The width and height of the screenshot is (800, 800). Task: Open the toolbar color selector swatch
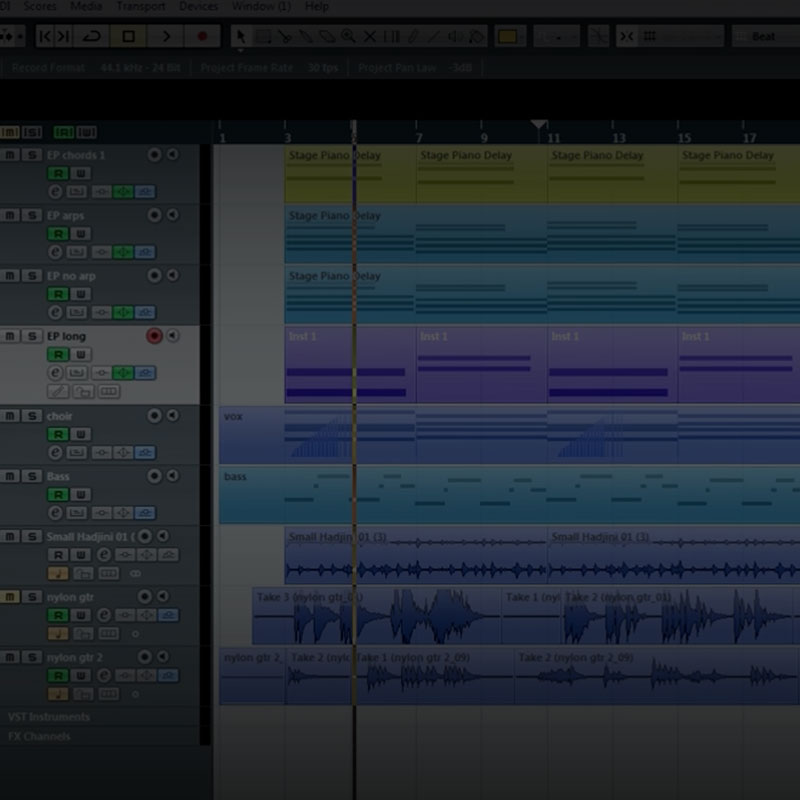click(x=508, y=37)
